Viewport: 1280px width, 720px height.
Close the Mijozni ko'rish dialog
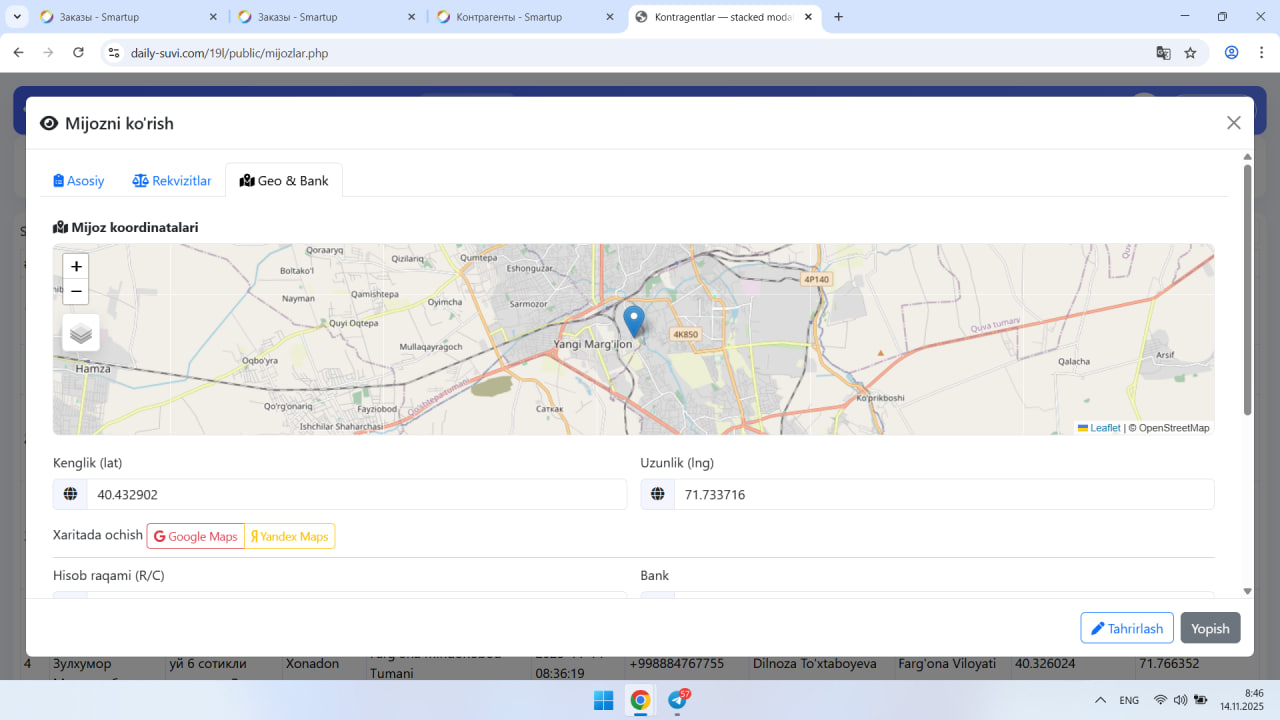pos(1233,123)
